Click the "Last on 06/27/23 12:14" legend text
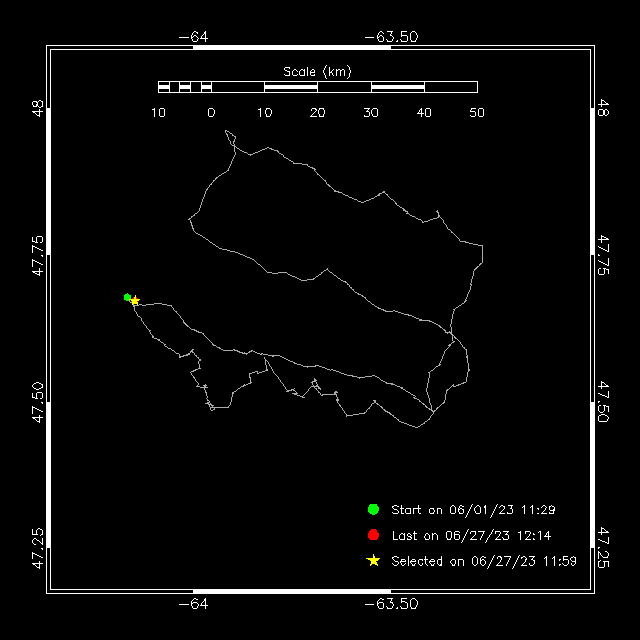The width and height of the screenshot is (640, 640). (x=471, y=536)
